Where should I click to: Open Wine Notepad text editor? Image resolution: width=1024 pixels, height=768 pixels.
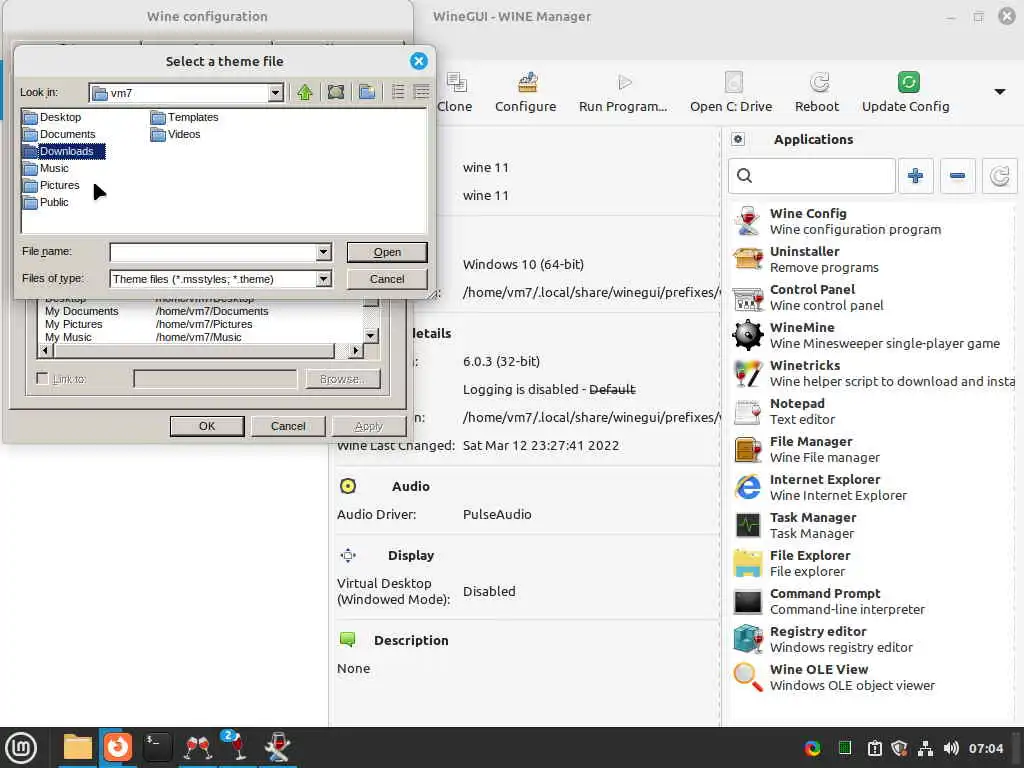(x=872, y=411)
